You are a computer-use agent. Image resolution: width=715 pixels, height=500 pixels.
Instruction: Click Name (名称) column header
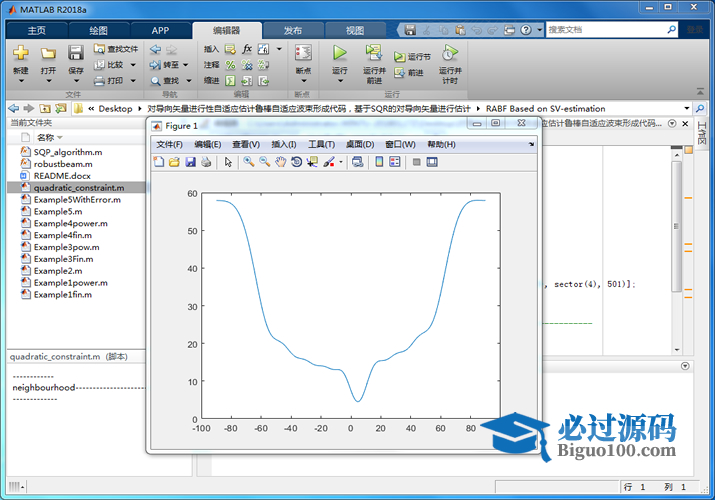45,137
